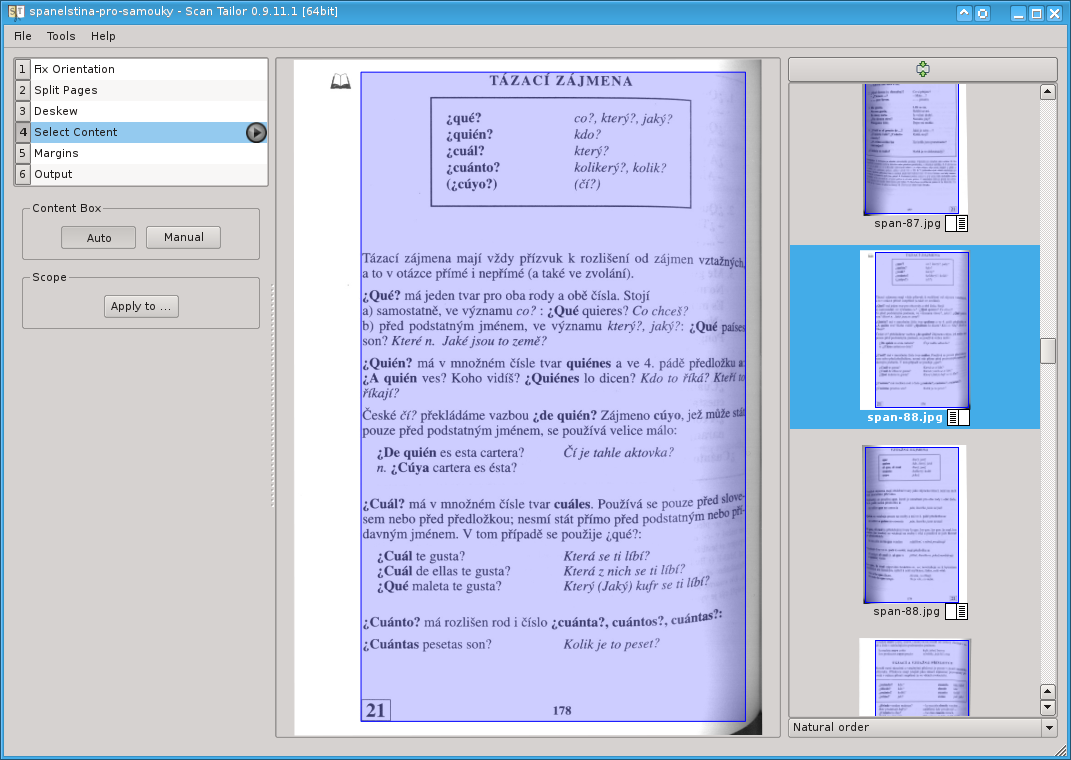Minimize the Scan Tailor window
The height and width of the screenshot is (760, 1071).
click(1018, 13)
